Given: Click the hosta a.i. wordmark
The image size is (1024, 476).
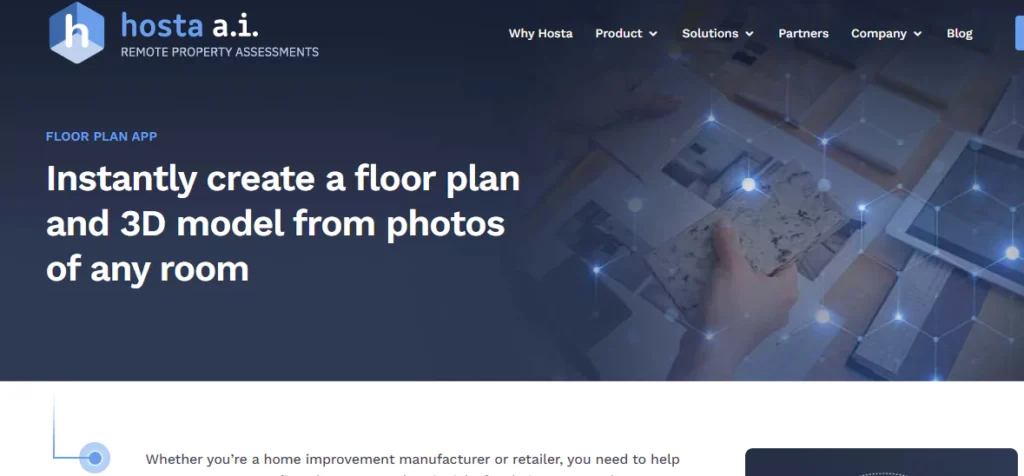Looking at the screenshot, I should (189, 26).
